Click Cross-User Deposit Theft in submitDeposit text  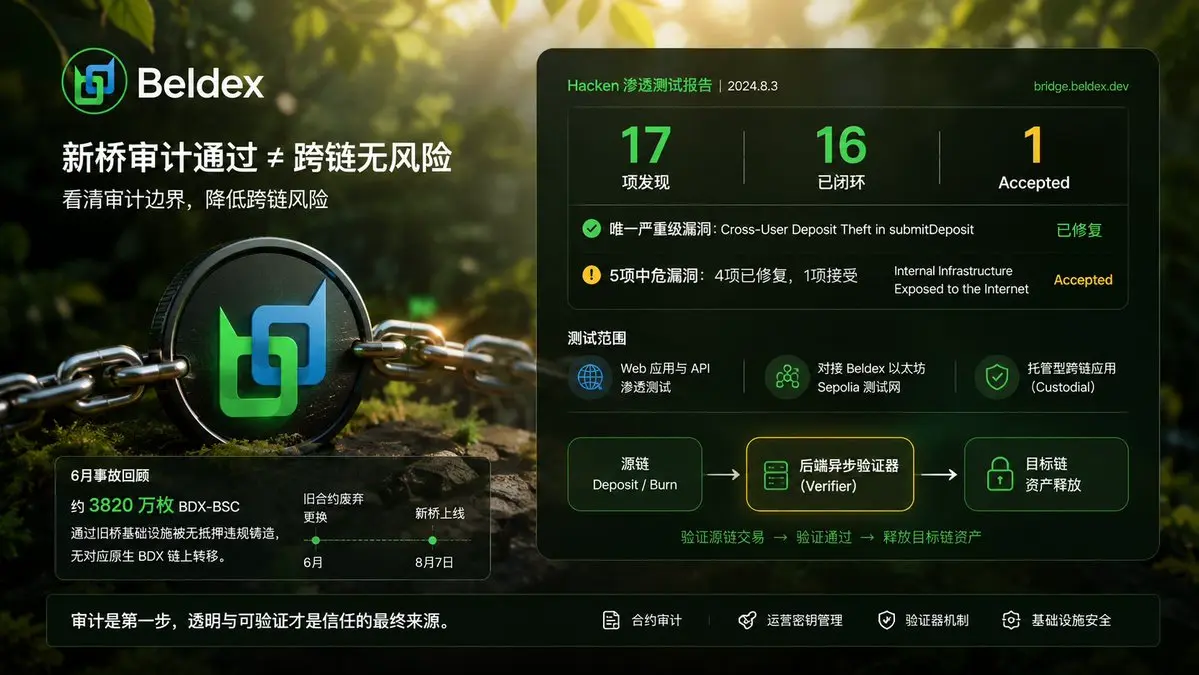pos(847,229)
